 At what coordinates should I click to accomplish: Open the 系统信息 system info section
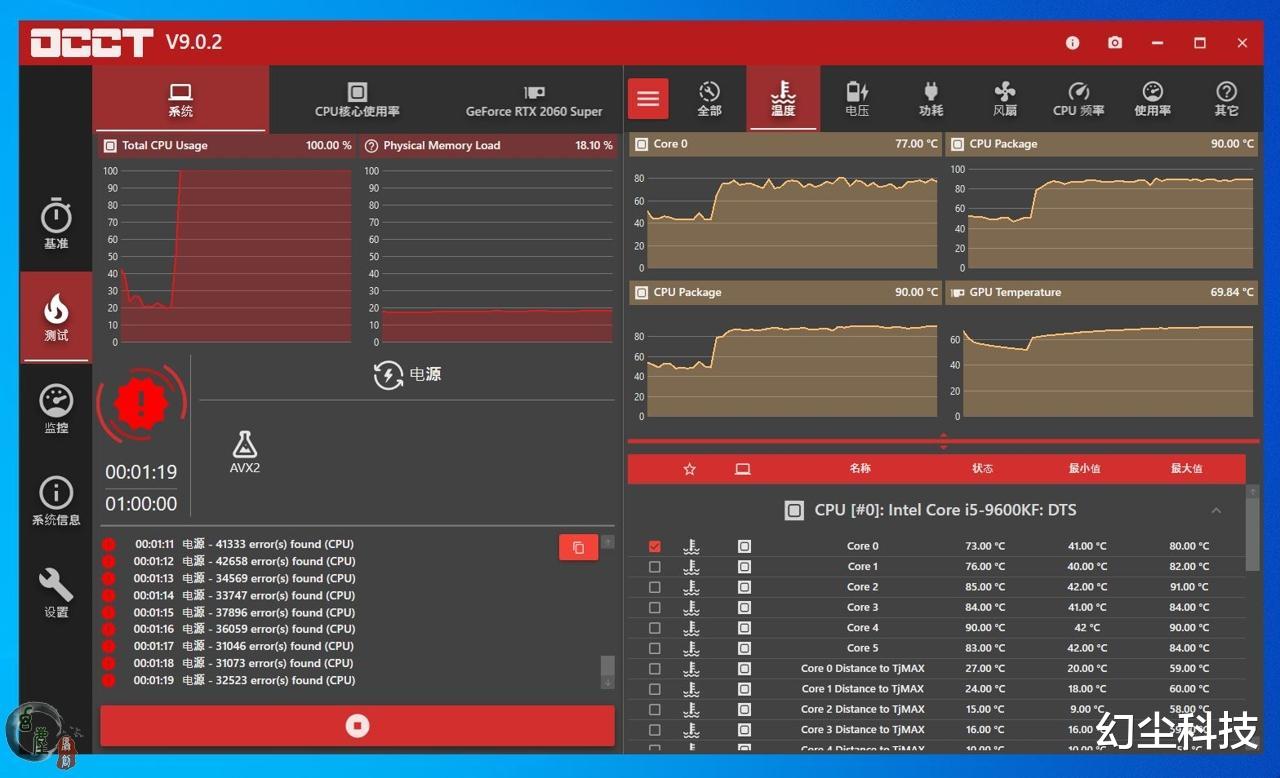tap(56, 501)
